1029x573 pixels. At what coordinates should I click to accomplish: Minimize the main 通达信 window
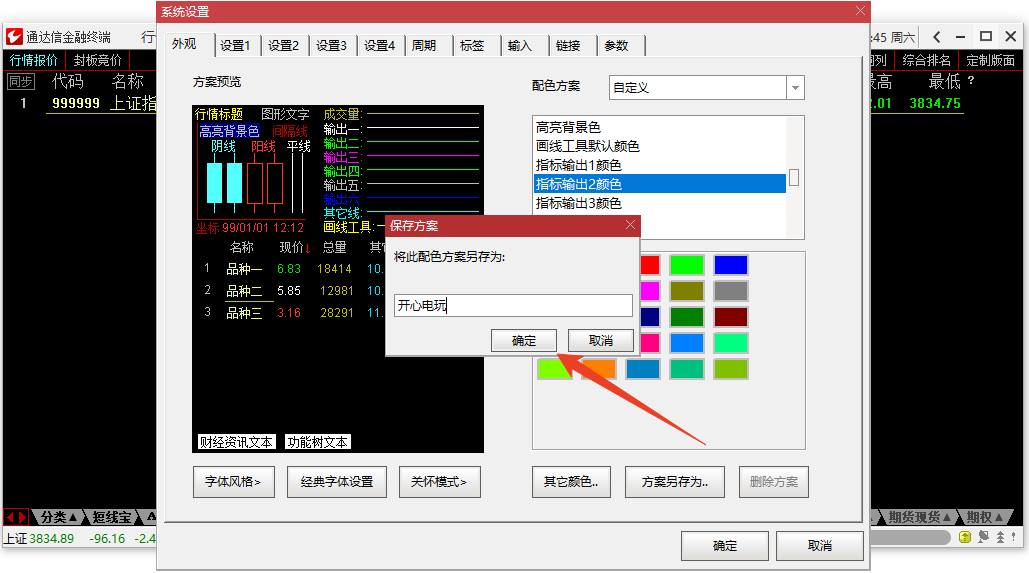click(961, 37)
